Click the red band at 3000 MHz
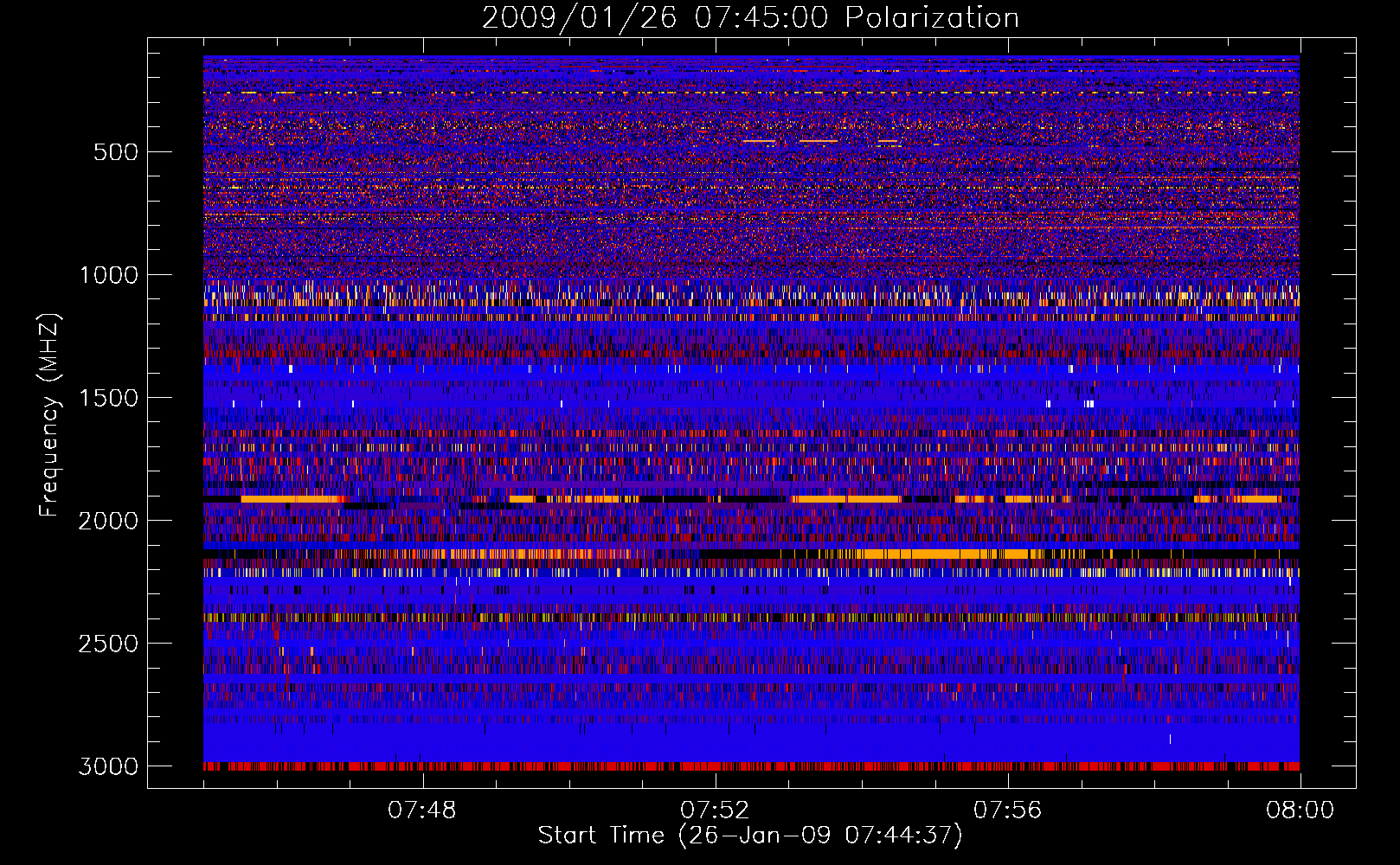 click(751, 766)
